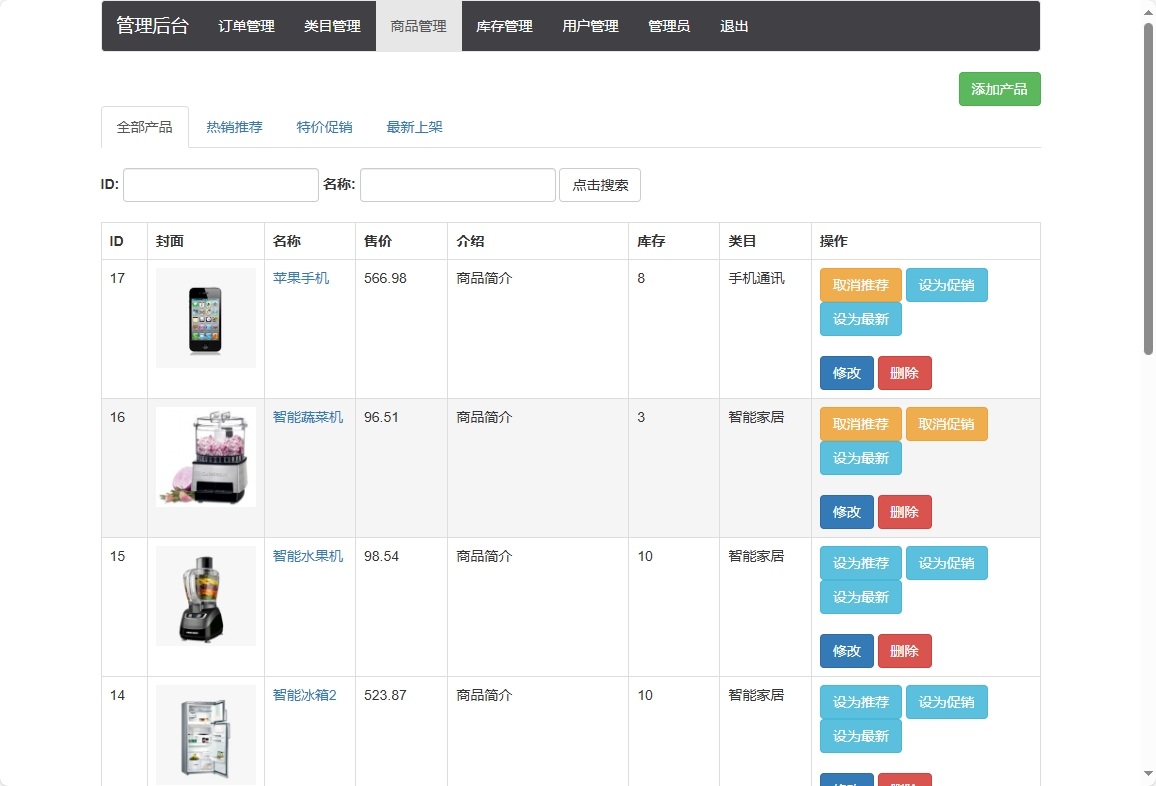This screenshot has width=1156, height=786.
Task: Switch to the 热销推荐 tab
Action: (234, 127)
